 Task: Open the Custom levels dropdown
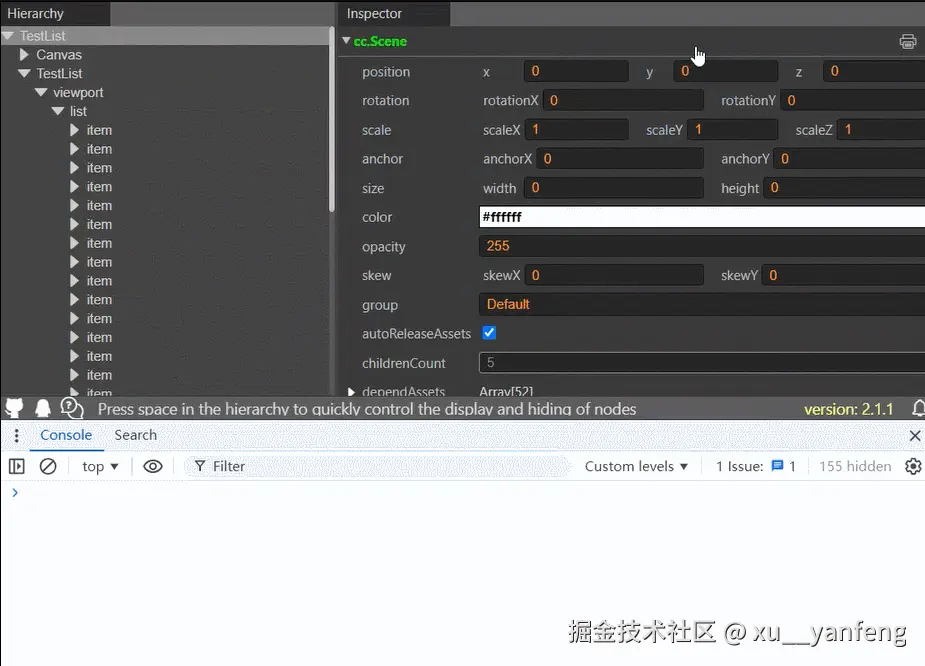click(x=636, y=466)
